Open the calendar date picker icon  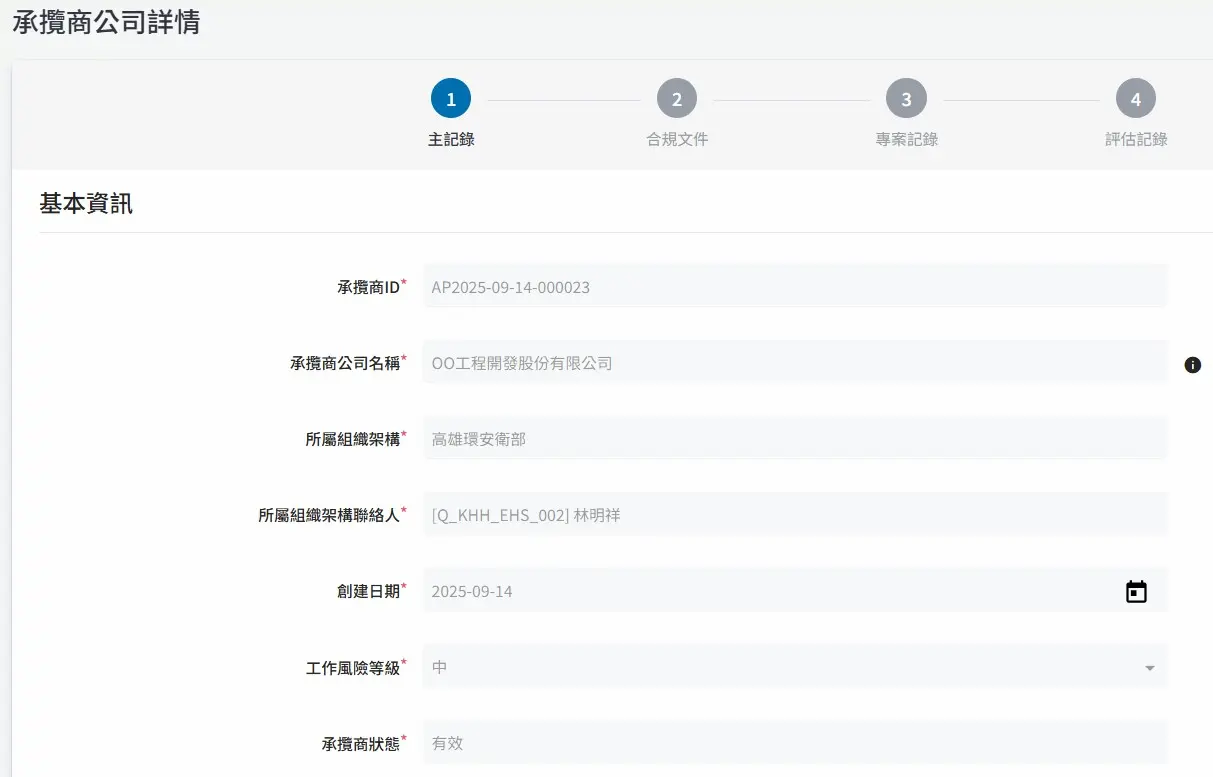[1136, 592]
